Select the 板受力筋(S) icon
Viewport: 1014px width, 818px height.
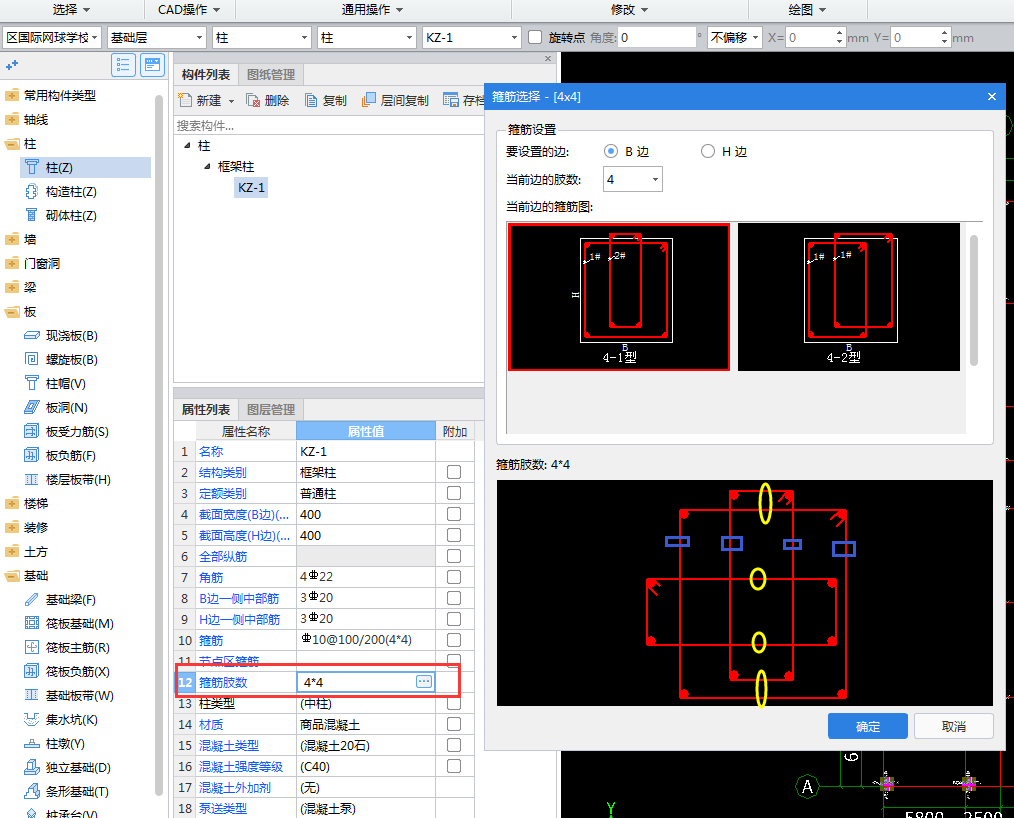pyautogui.click(x=32, y=431)
